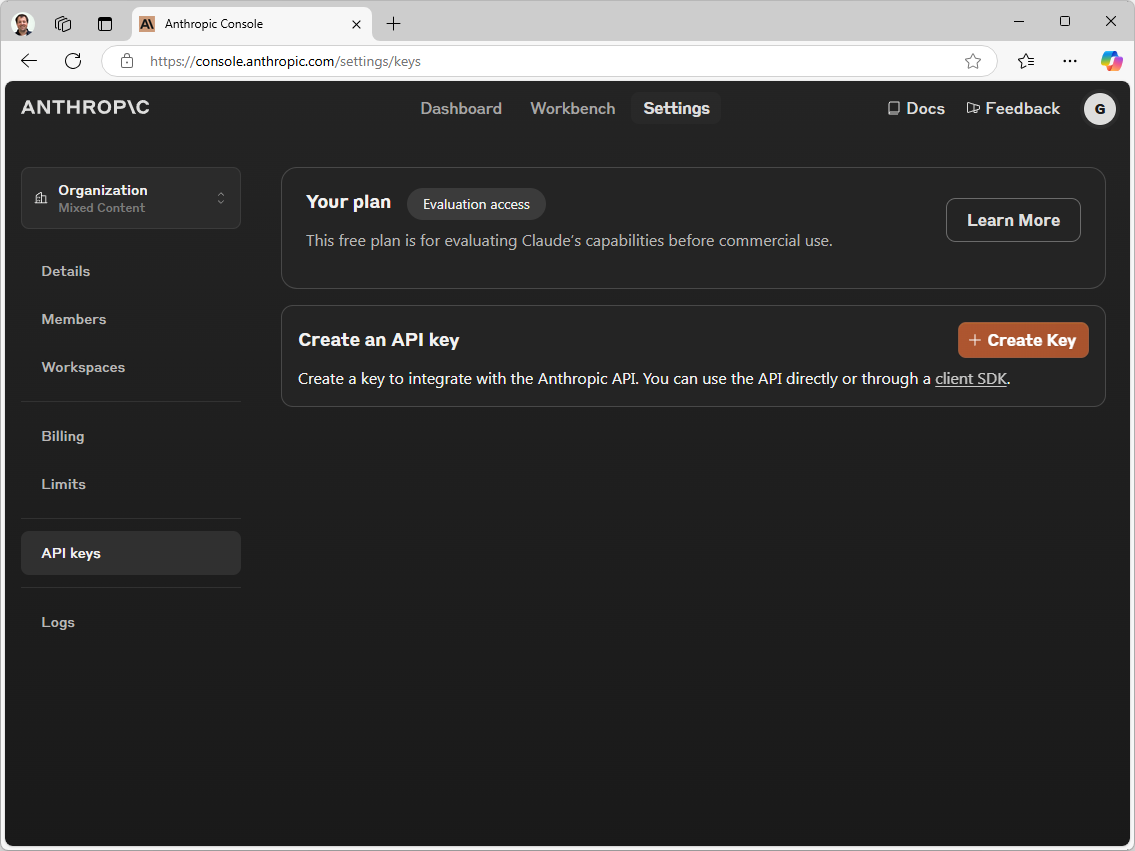1135x851 pixels.
Task: Click the Feedback flag icon
Action: [x=973, y=108]
